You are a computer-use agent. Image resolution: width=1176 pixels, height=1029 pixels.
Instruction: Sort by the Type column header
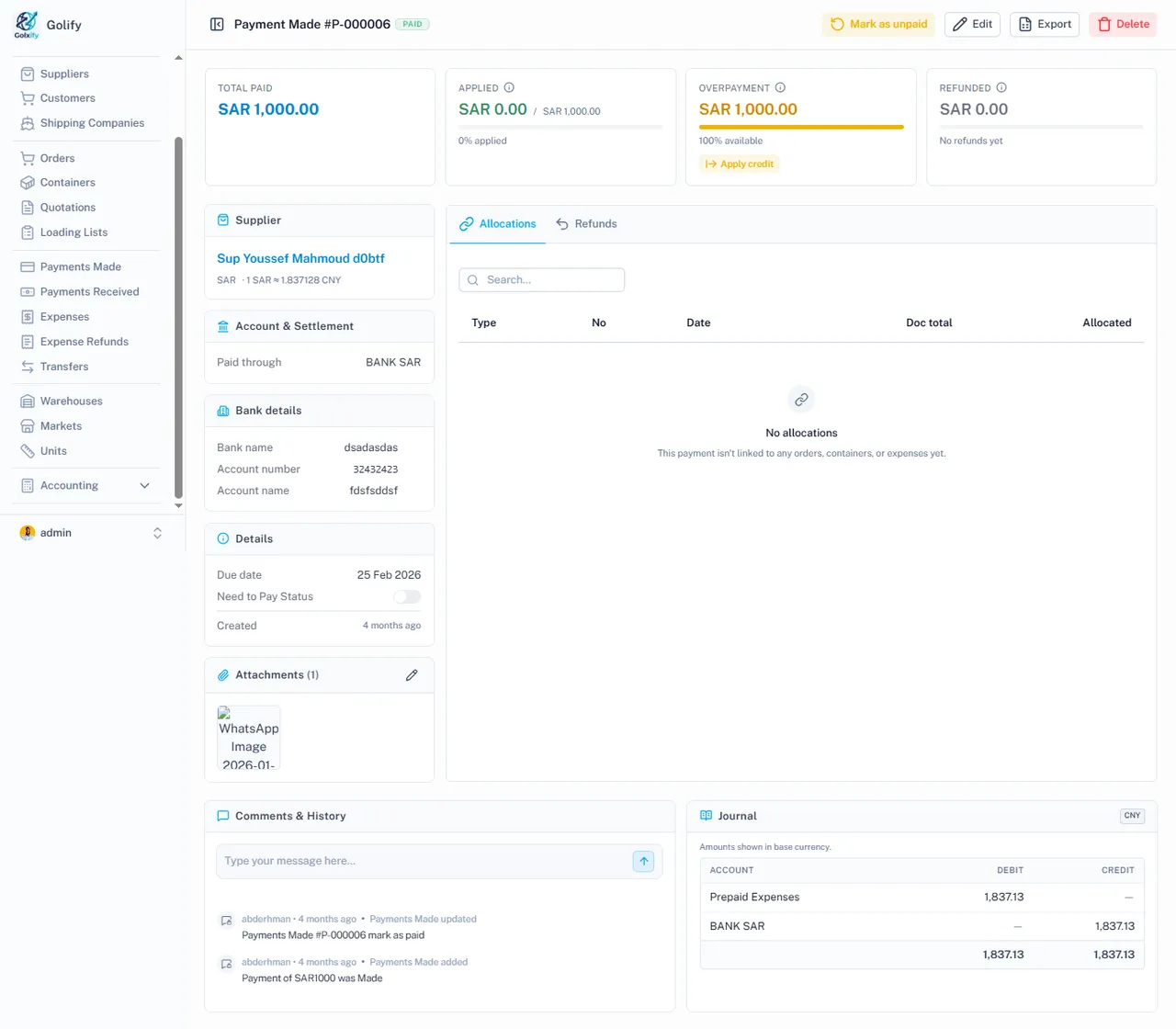483,323
